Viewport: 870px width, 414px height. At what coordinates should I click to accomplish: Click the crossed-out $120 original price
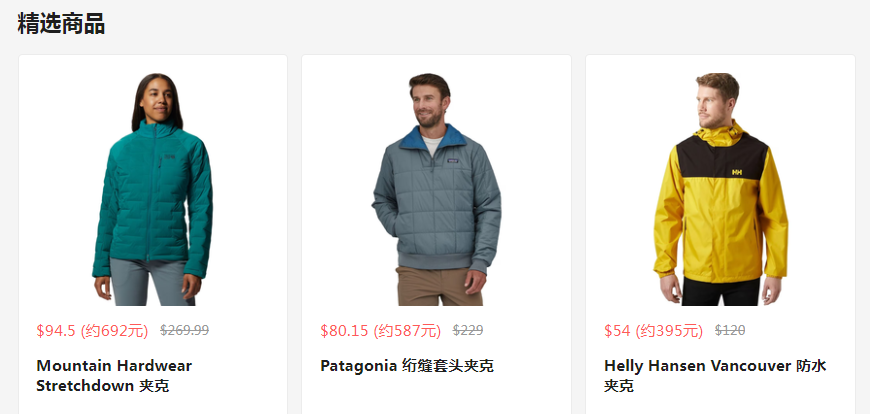730,331
